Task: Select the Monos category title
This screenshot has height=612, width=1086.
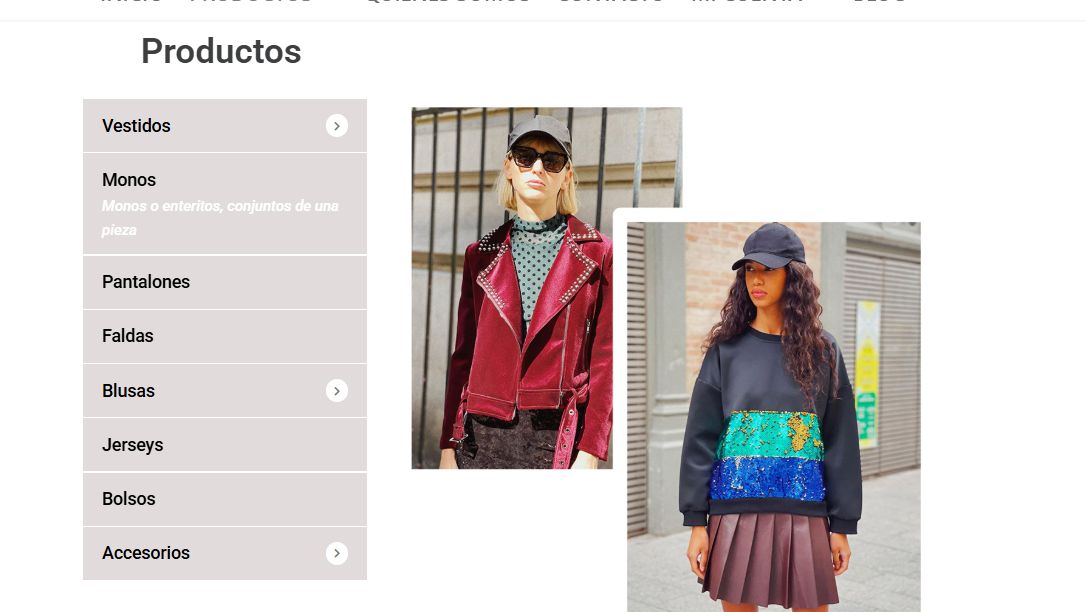Action: (129, 180)
